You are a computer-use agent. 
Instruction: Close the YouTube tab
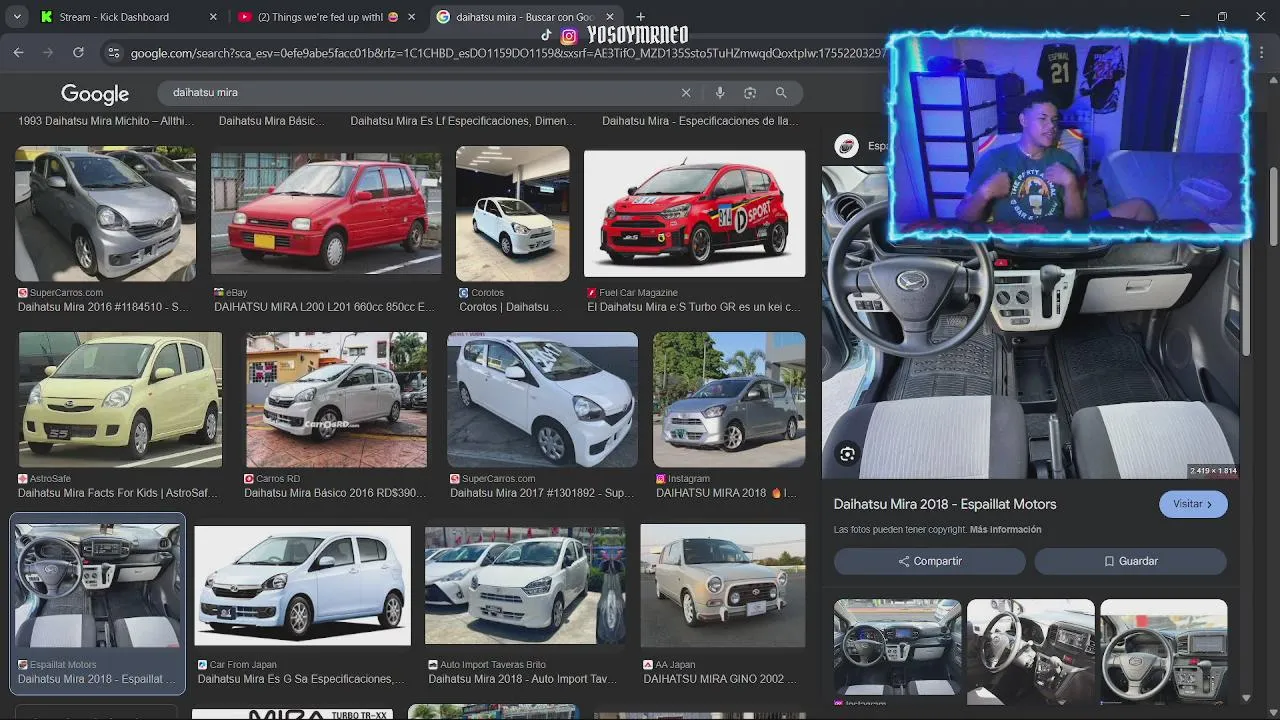pos(411,17)
